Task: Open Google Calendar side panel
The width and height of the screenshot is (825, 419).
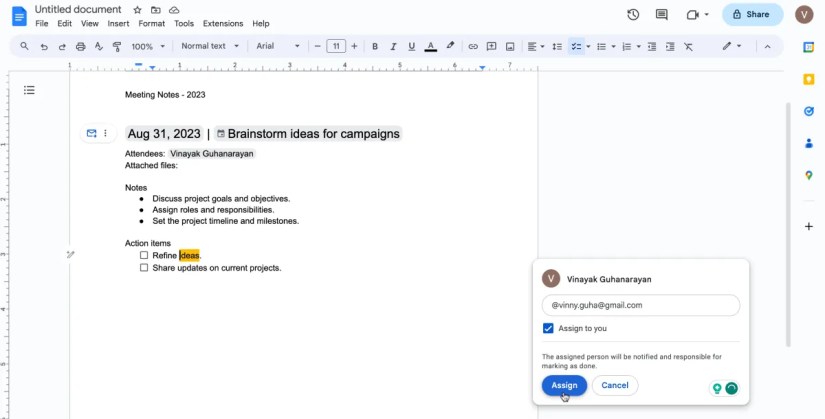Action: click(x=808, y=47)
